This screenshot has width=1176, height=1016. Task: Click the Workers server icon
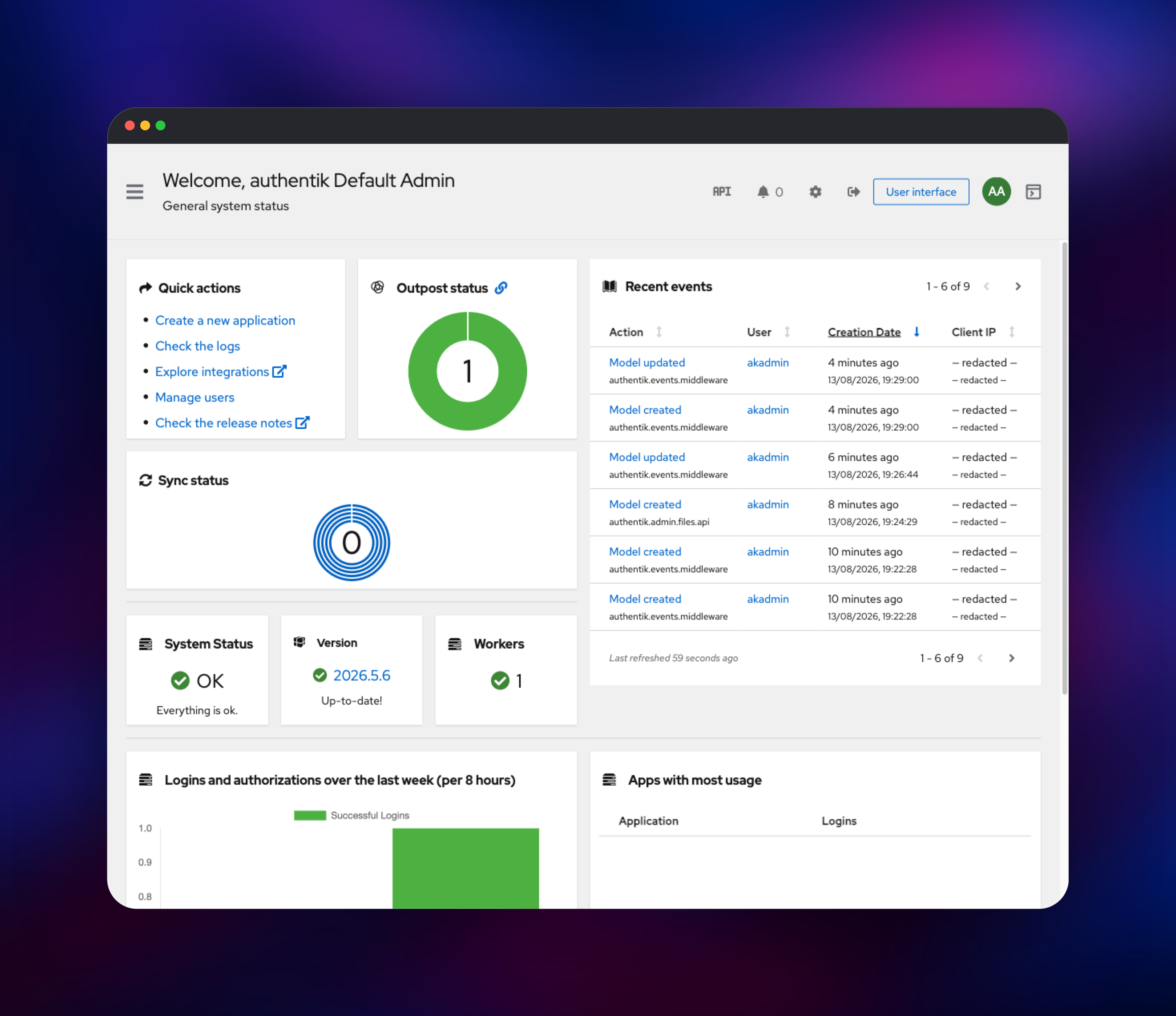pos(455,644)
